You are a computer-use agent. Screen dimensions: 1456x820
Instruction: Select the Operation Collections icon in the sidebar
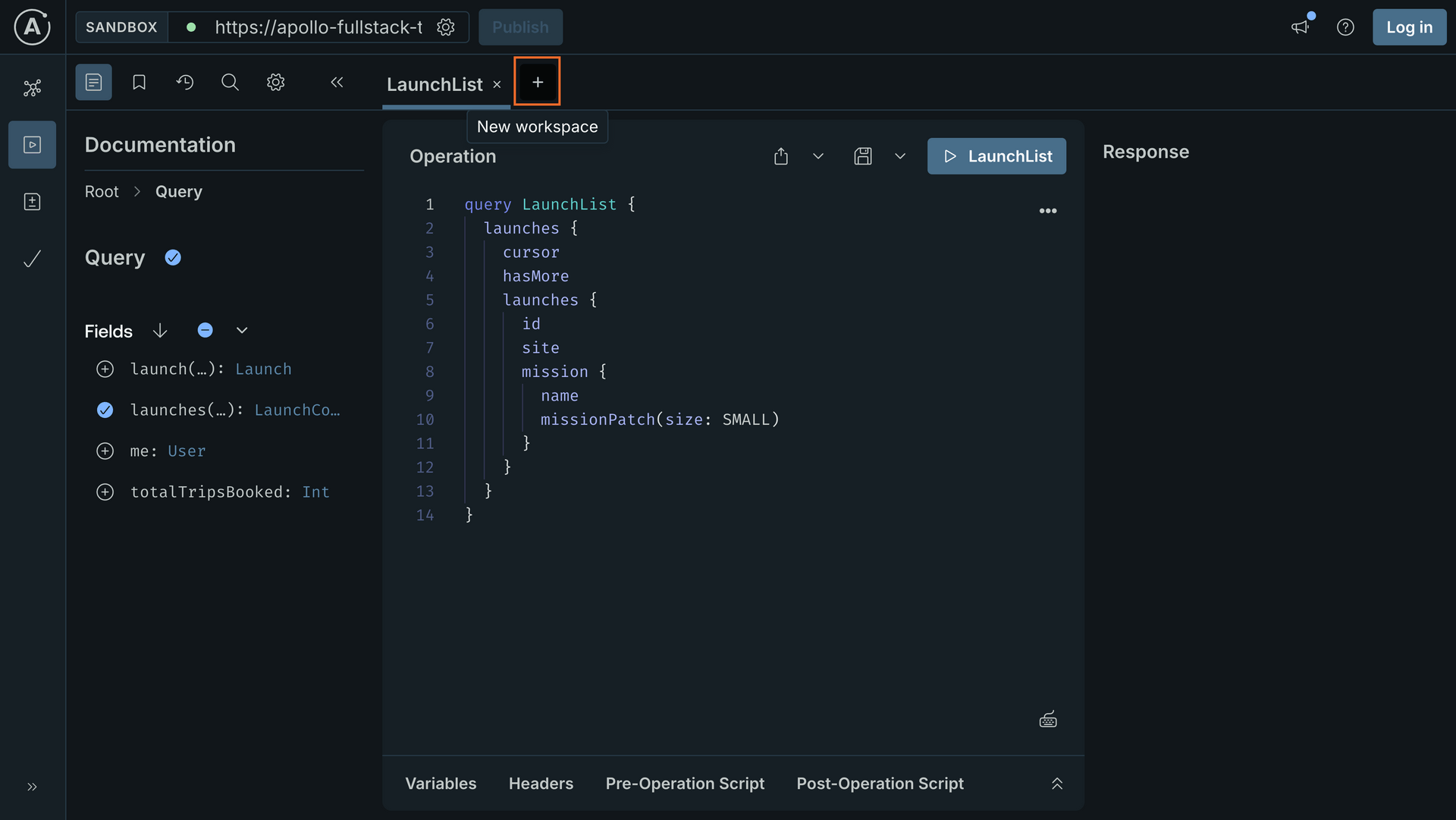[32, 201]
